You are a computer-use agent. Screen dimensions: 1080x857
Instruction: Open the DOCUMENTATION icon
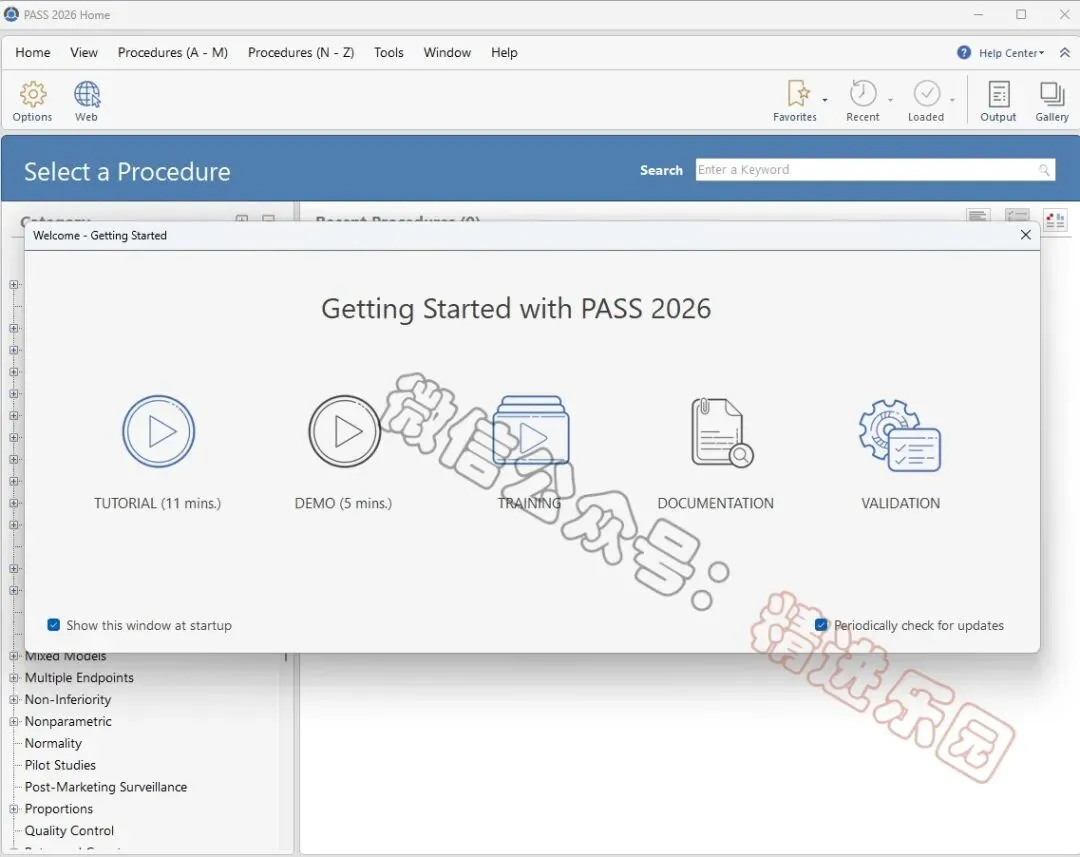(x=722, y=433)
